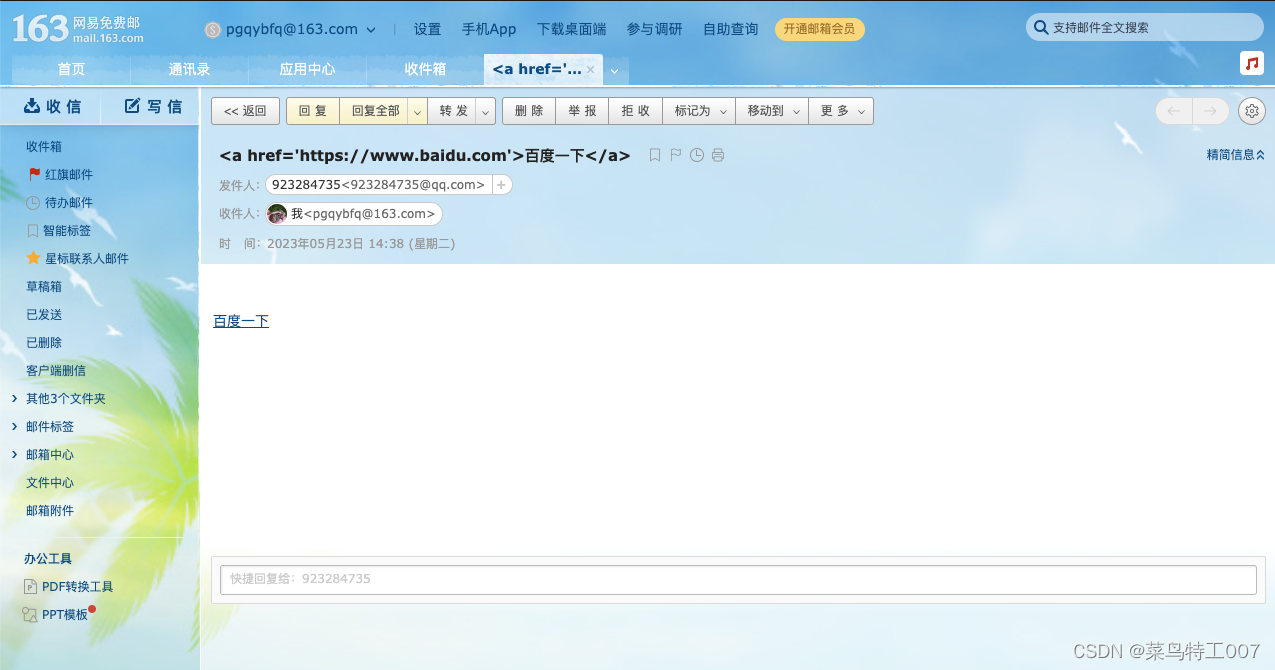This screenshot has height=670, width=1275.
Task: Expand account dropdown next to pgqybfq@163.com
Action: tap(371, 30)
